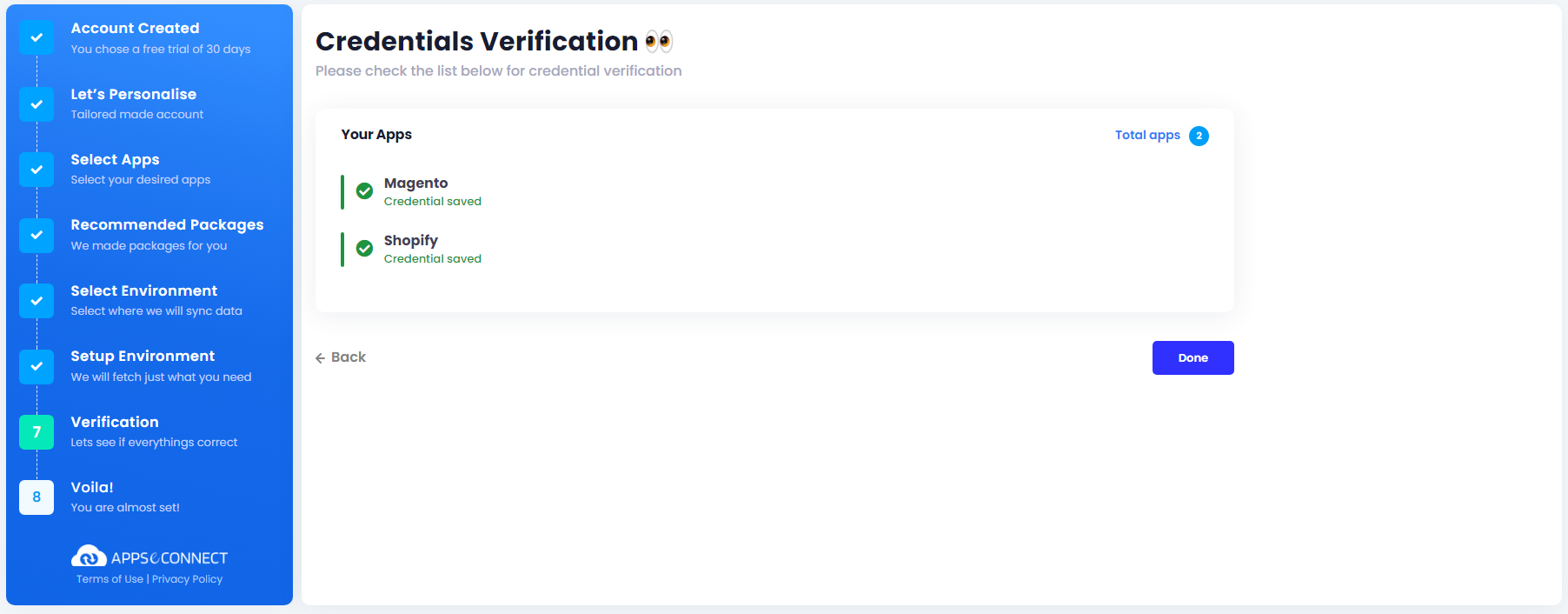
Task: Click the step 8 Voila number badge
Action: tap(37, 497)
